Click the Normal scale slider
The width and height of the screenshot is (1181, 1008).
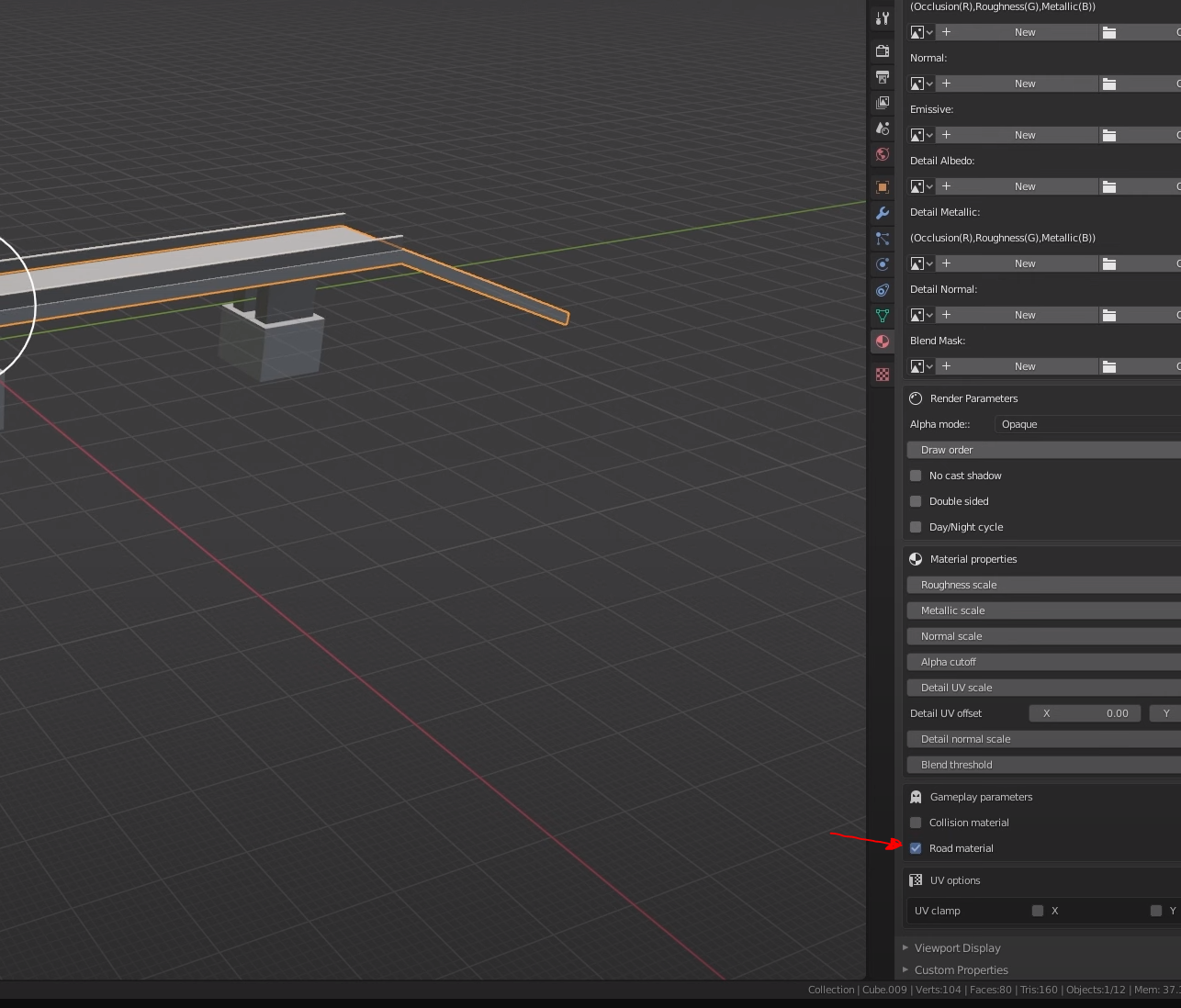(1043, 636)
